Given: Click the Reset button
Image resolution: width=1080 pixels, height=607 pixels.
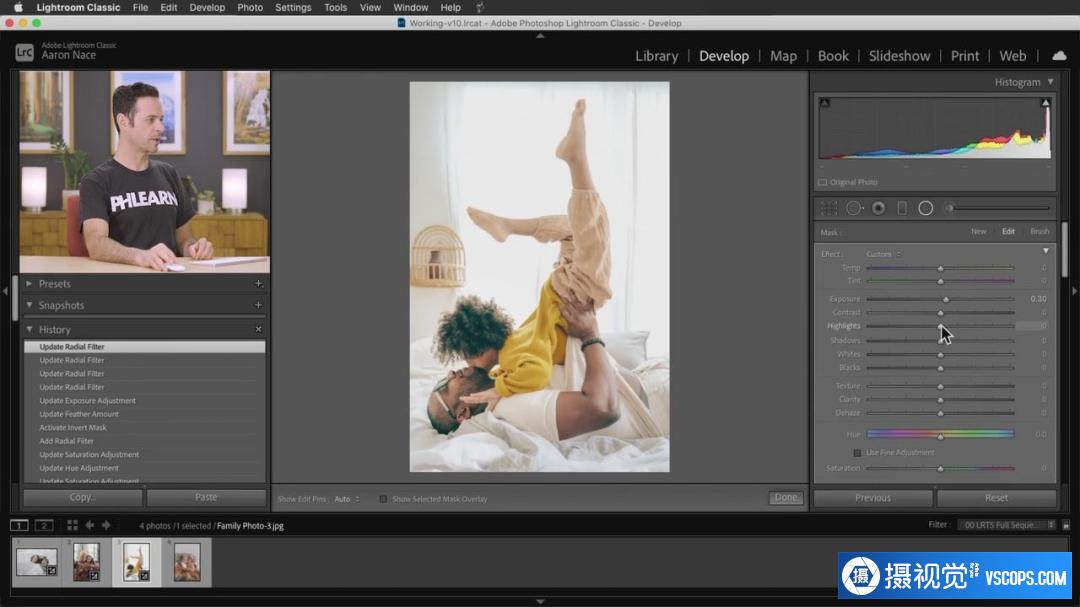Looking at the screenshot, I should click(x=996, y=497).
